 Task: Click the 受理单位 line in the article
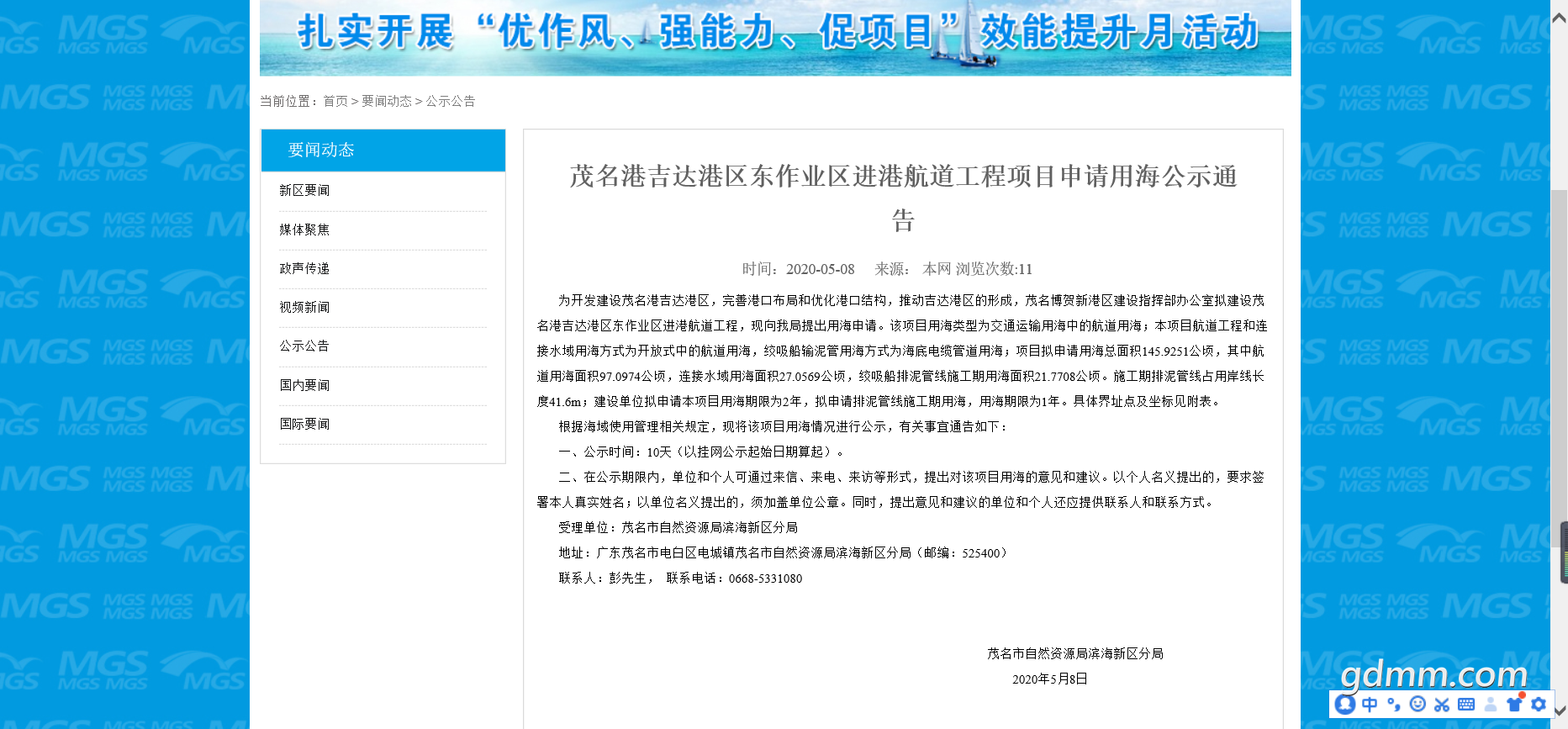click(x=678, y=528)
